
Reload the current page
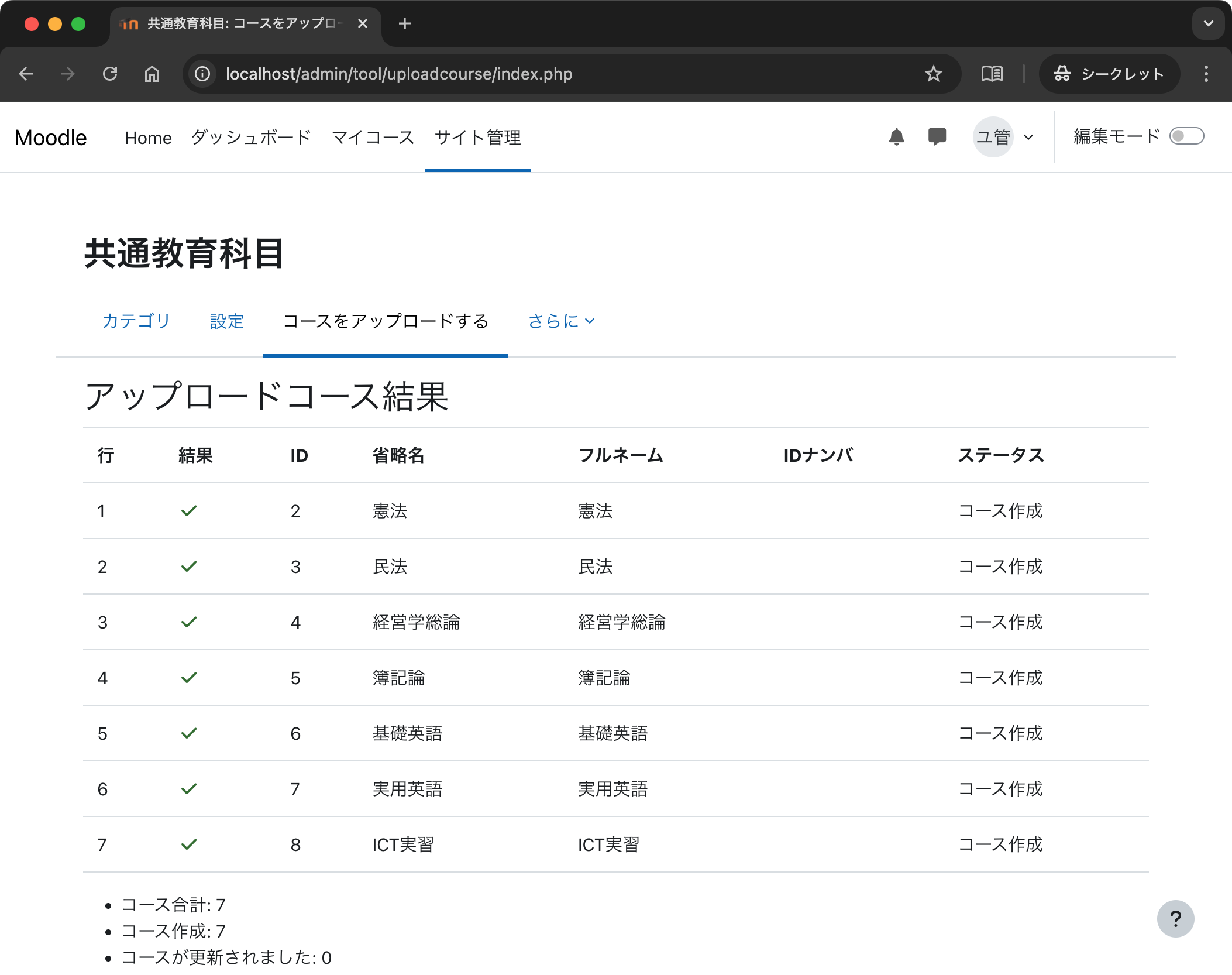[111, 74]
